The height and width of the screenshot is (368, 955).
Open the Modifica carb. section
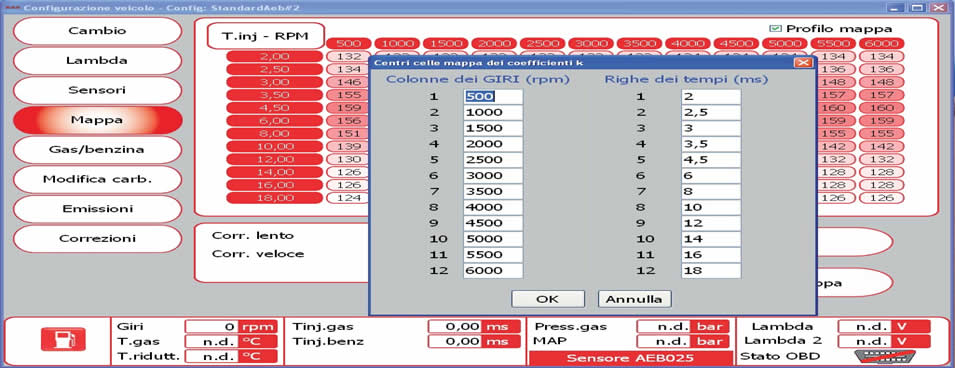[97, 179]
